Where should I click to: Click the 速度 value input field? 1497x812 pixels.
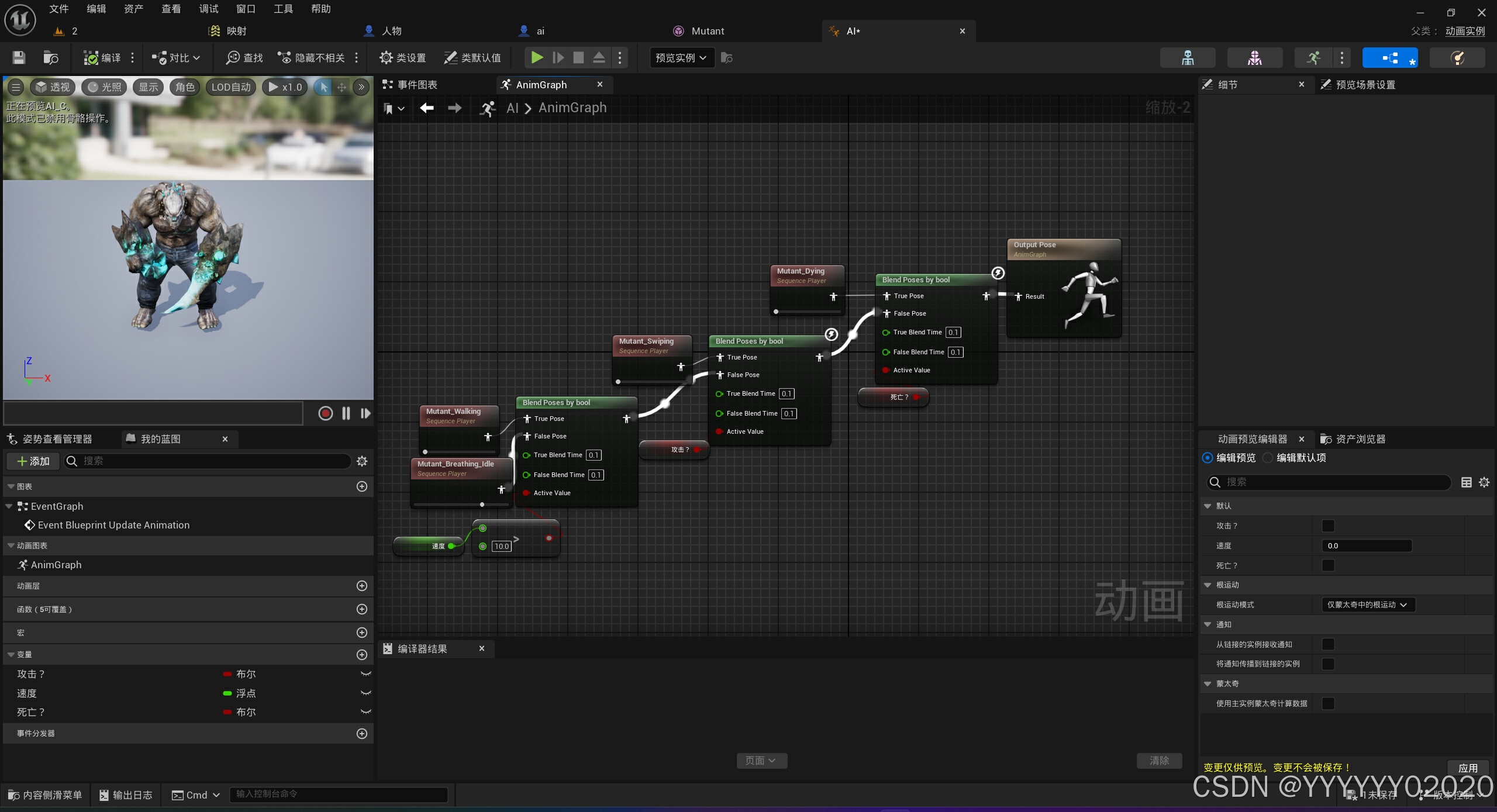1366,545
